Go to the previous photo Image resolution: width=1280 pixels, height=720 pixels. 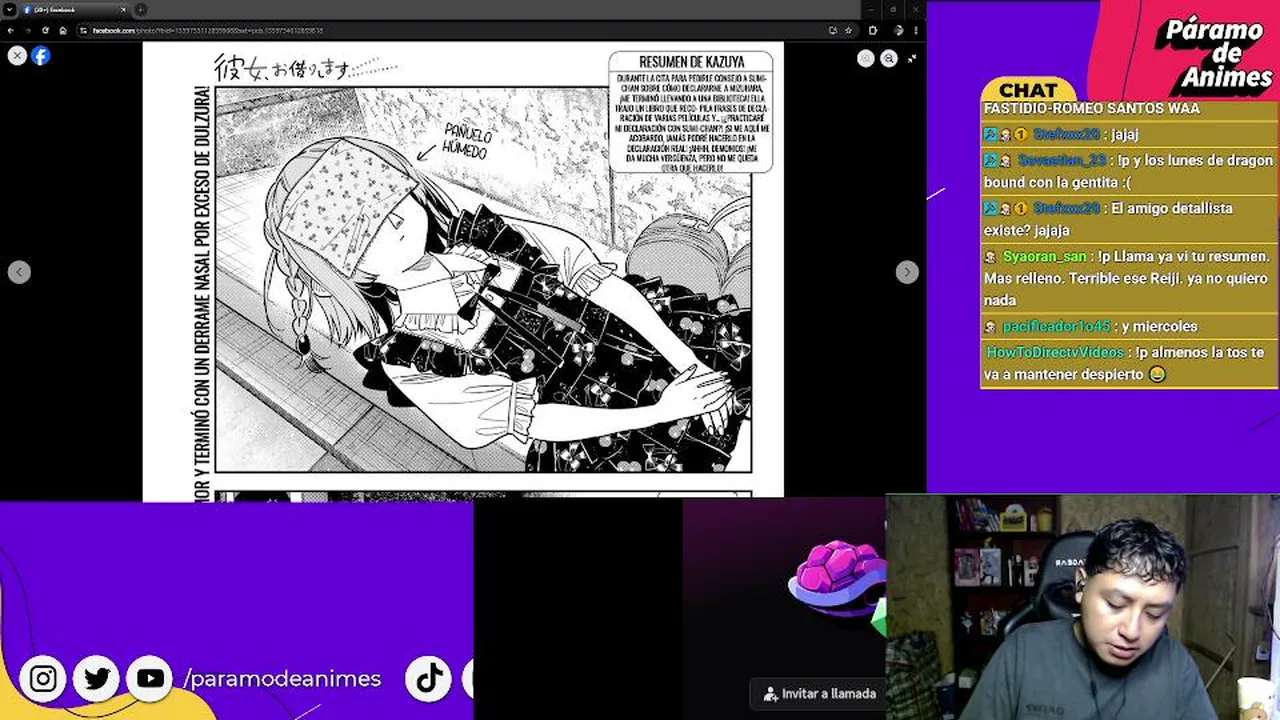click(x=19, y=272)
